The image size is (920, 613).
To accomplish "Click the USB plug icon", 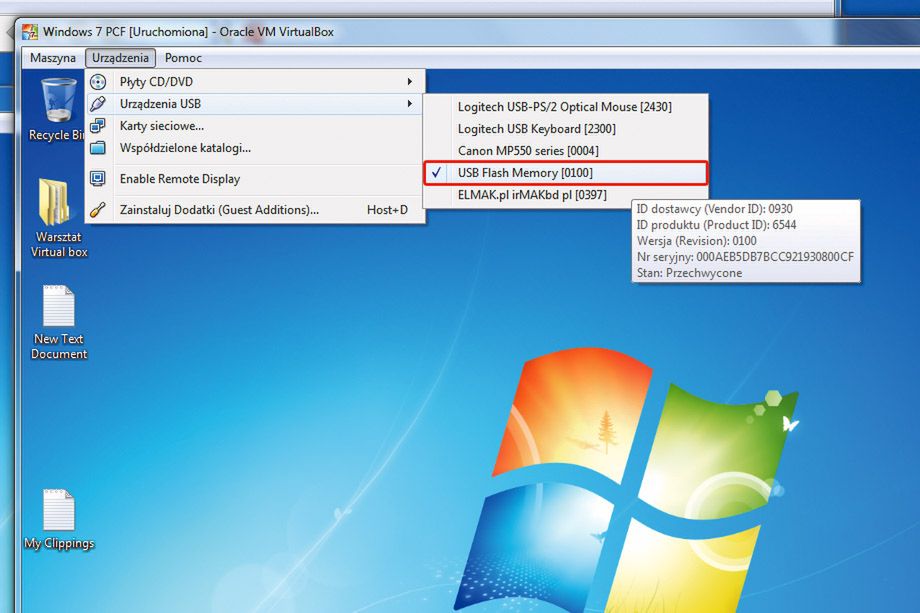I will tap(98, 104).
